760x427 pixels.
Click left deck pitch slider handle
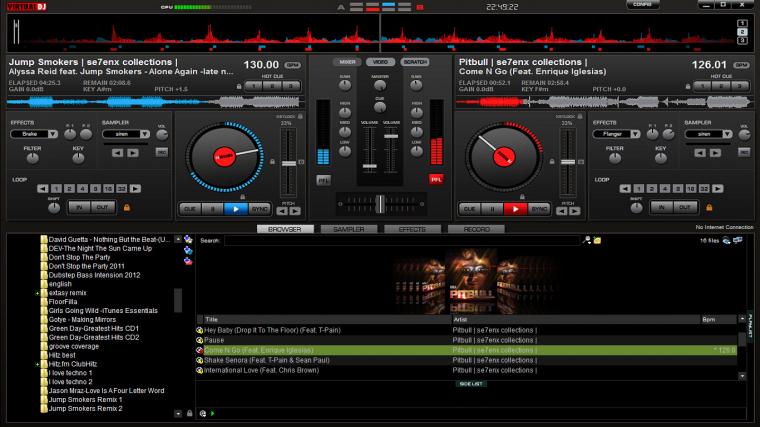[x=289, y=164]
